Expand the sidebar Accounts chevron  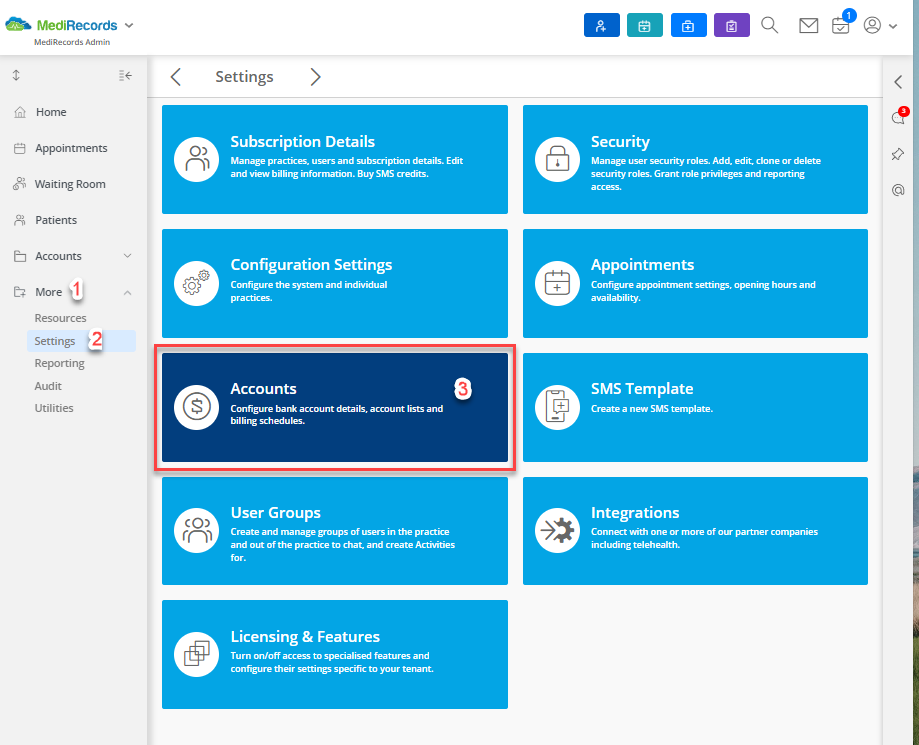click(127, 256)
